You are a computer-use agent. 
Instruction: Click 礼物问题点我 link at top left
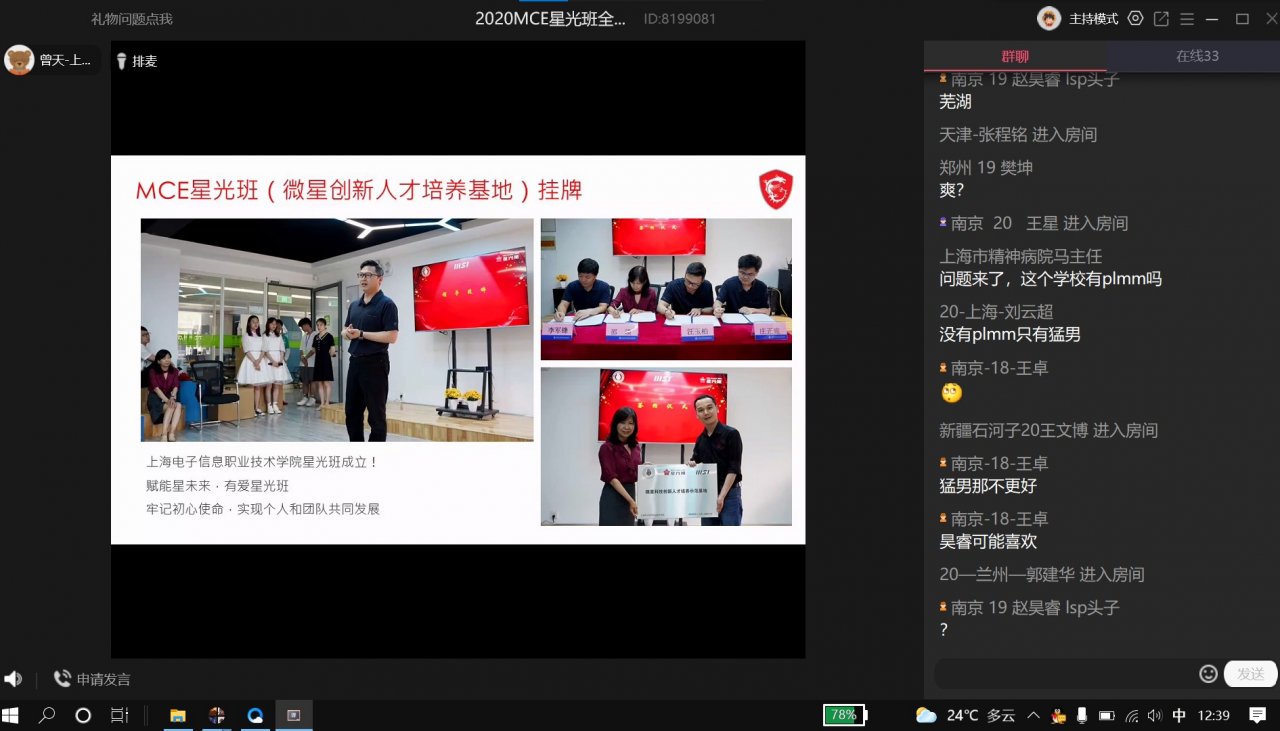click(132, 19)
